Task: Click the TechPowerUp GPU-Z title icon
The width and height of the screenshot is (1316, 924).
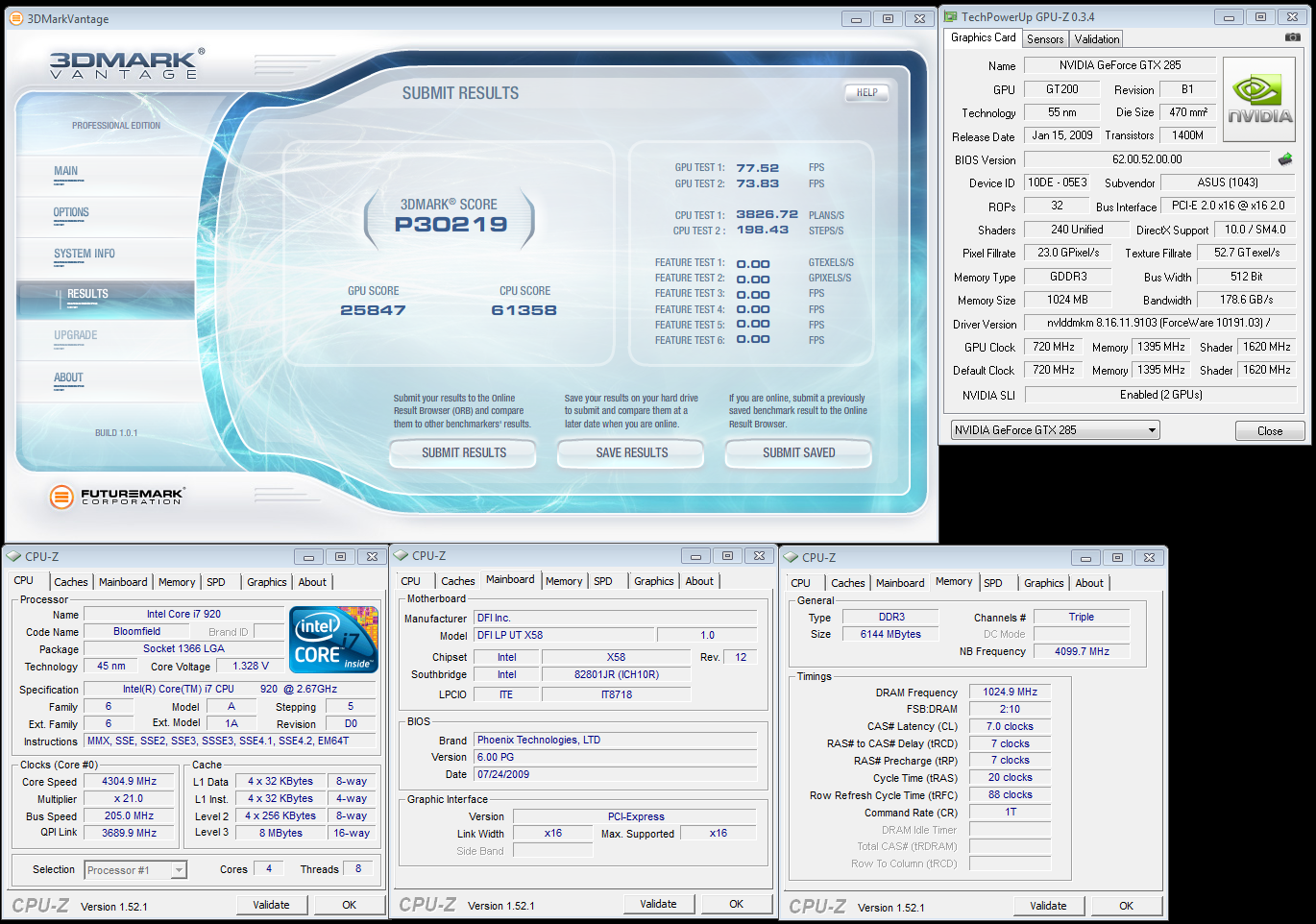Action: (950, 16)
